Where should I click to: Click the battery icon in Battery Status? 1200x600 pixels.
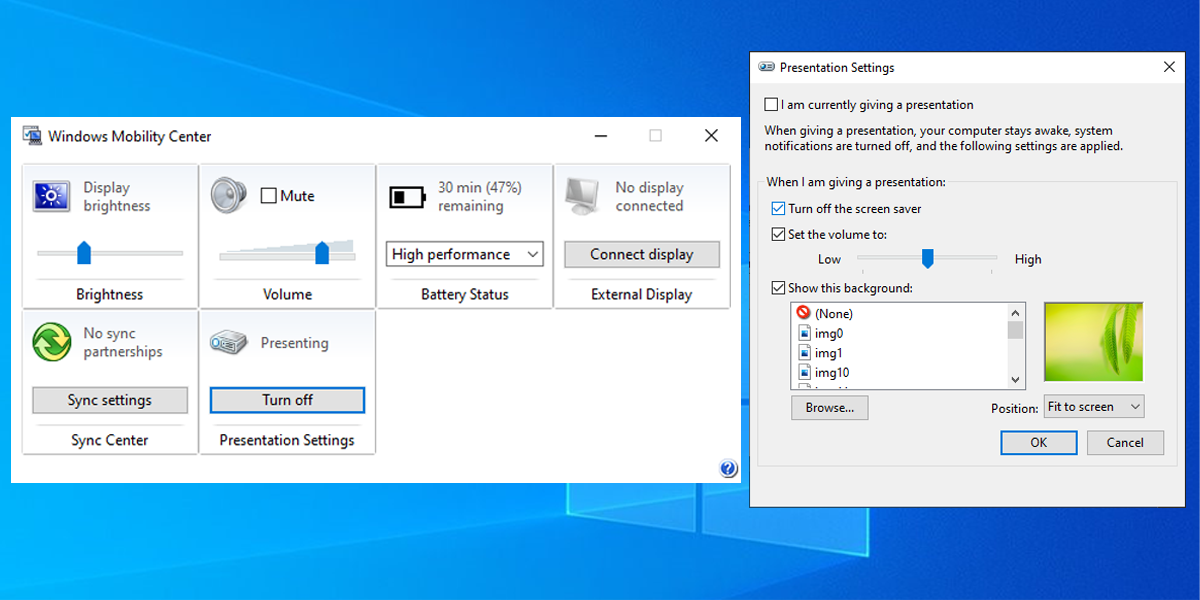click(408, 196)
